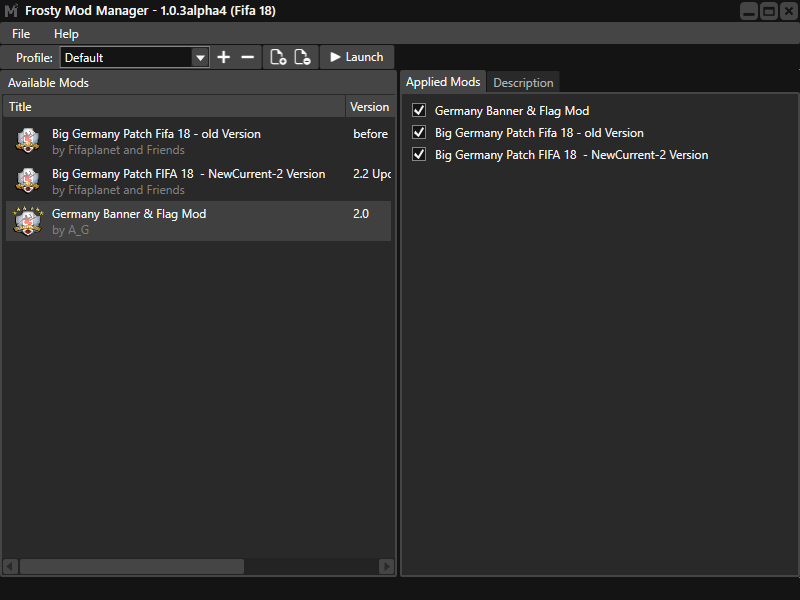Click the Title column header
The image size is (800, 600).
point(174,107)
